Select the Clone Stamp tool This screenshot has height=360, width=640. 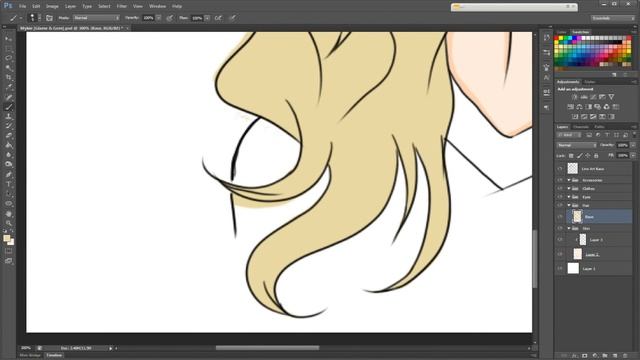(x=9, y=117)
